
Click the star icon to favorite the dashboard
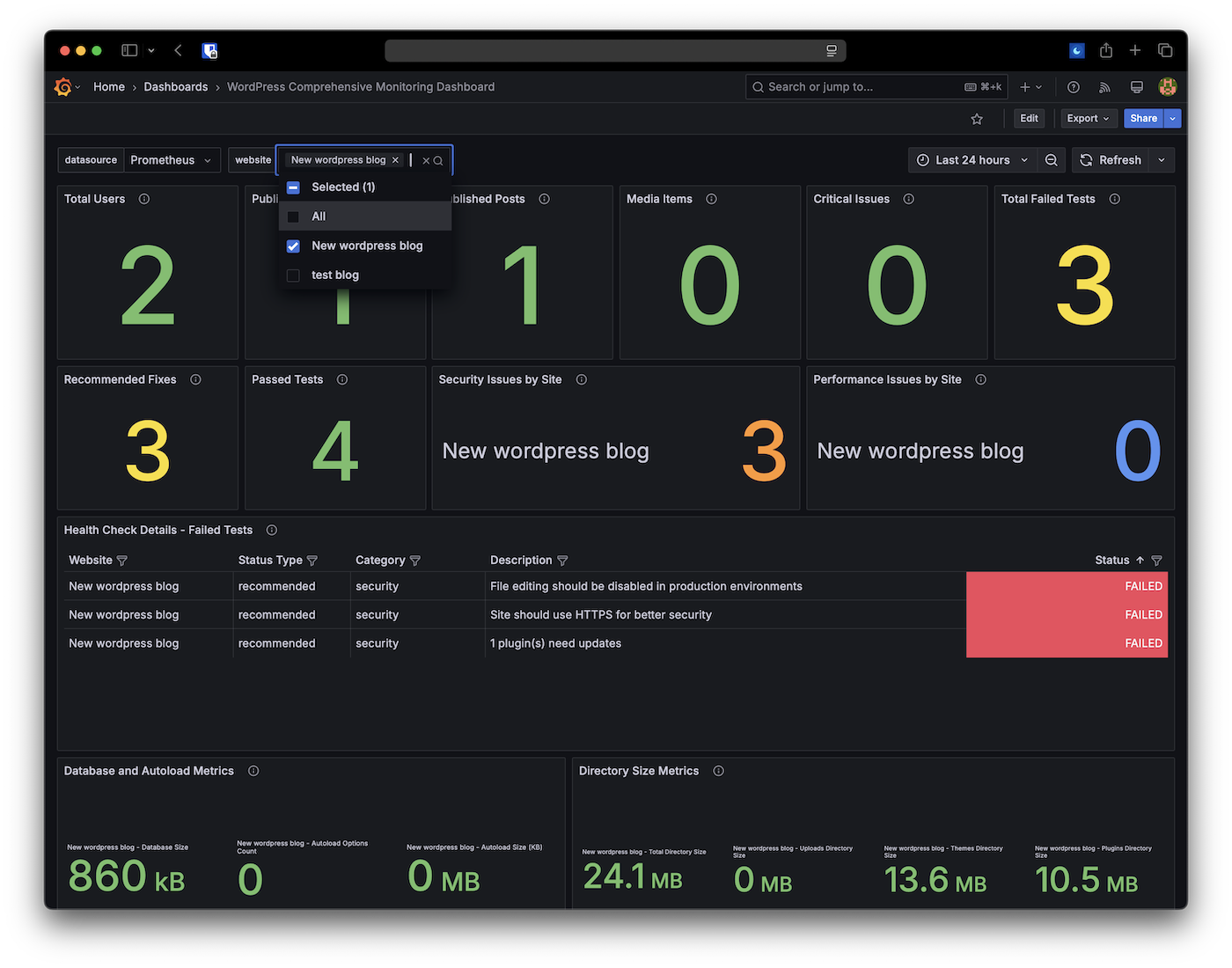[x=977, y=118]
